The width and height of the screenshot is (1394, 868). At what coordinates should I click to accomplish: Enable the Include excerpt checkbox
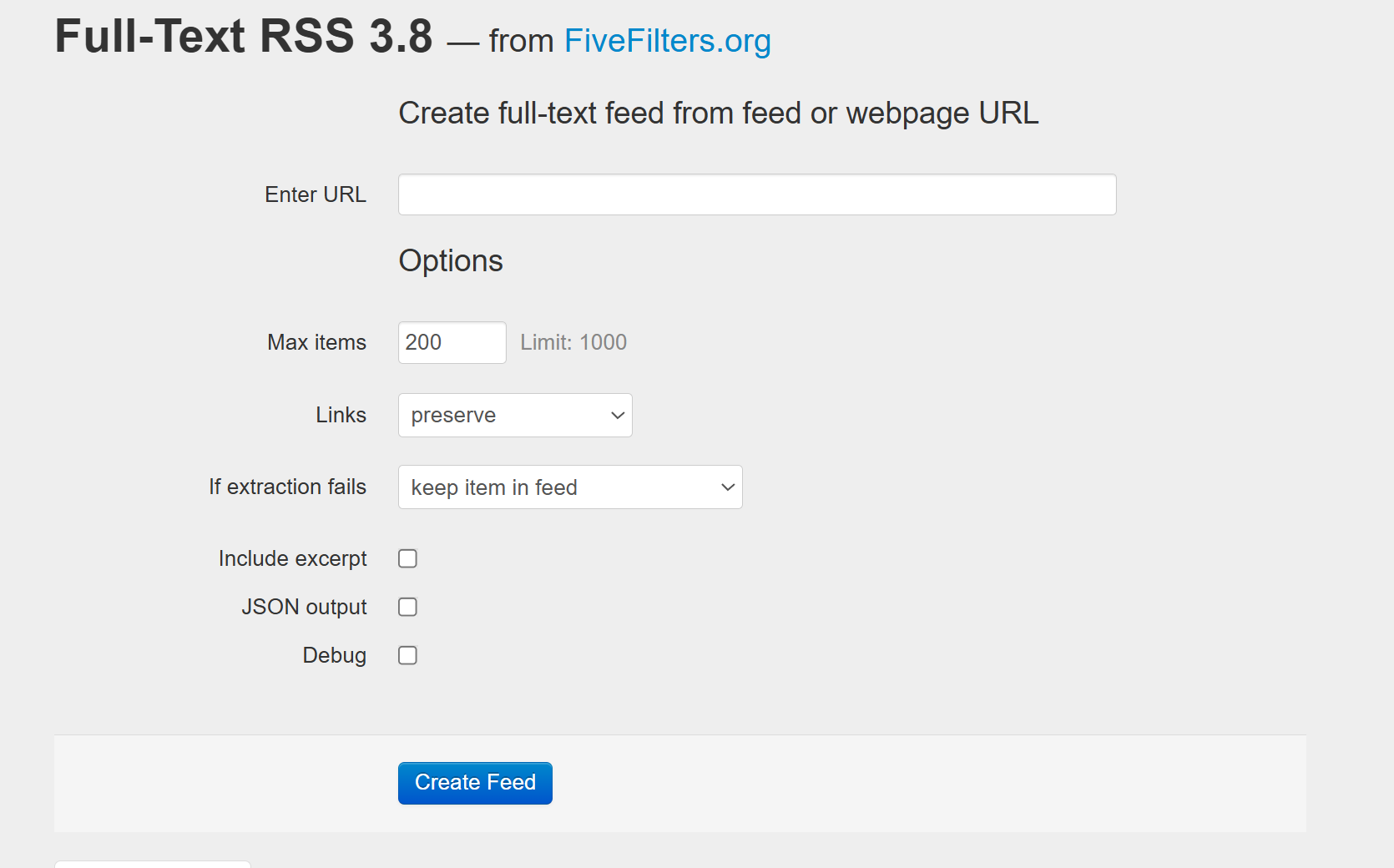pos(407,558)
